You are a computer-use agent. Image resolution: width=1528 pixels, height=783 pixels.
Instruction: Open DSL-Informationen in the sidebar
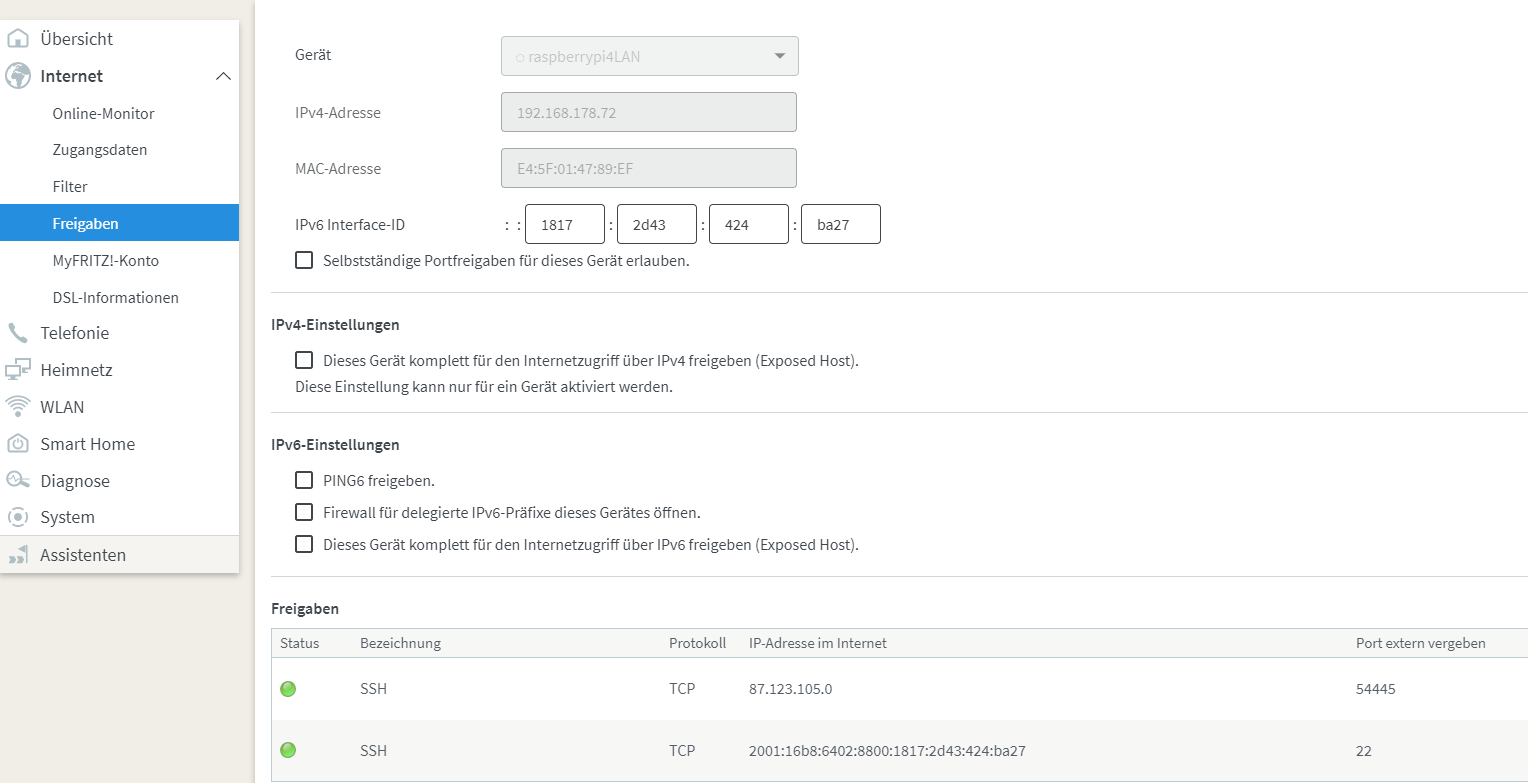click(115, 298)
